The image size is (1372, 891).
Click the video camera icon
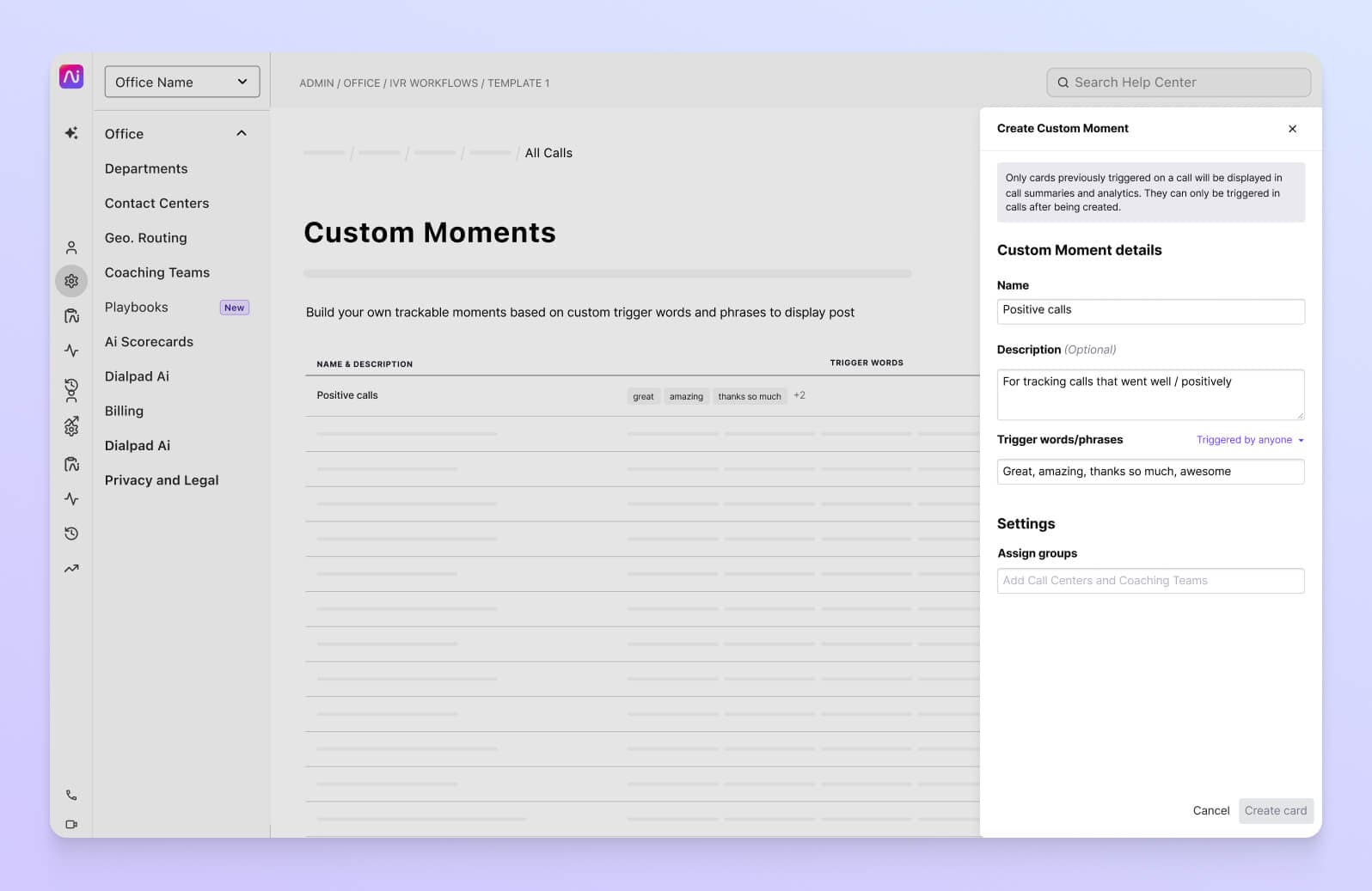click(x=71, y=825)
